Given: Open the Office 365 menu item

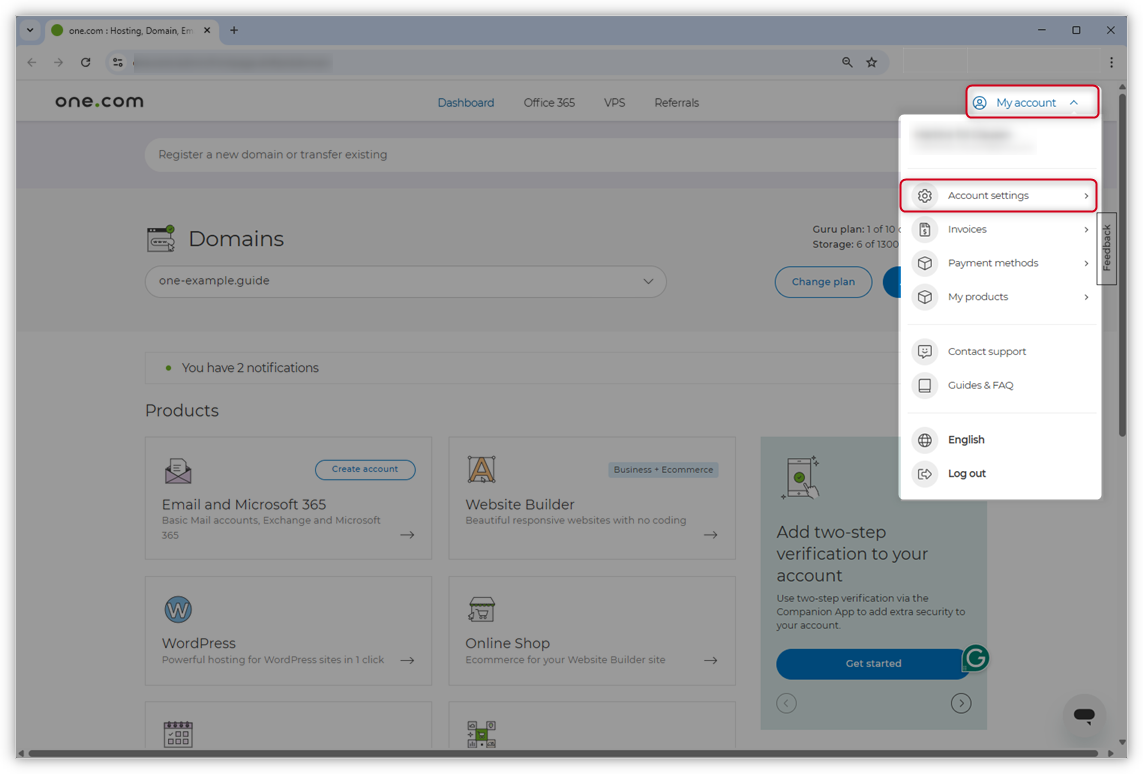Looking at the screenshot, I should tap(548, 102).
